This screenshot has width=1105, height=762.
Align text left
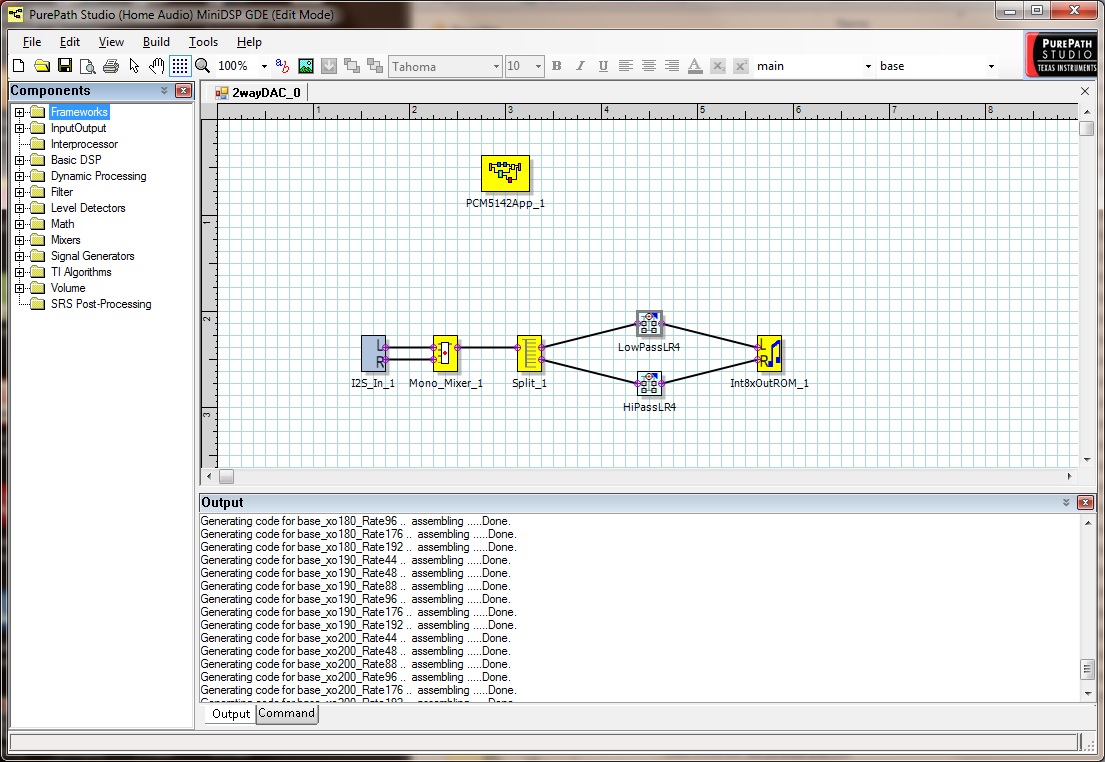pyautogui.click(x=625, y=66)
